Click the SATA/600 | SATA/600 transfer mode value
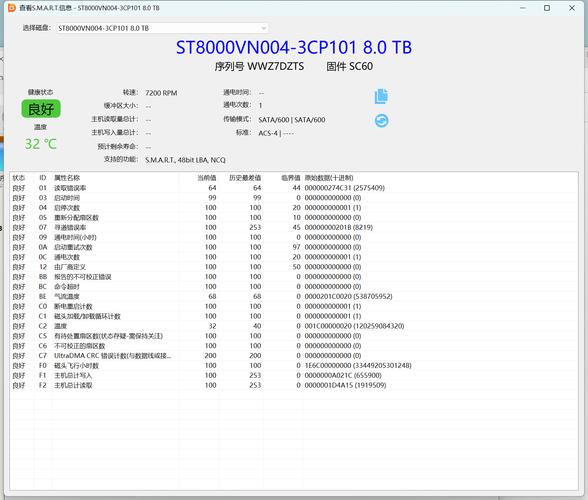This screenshot has height=500, width=588. click(x=292, y=120)
